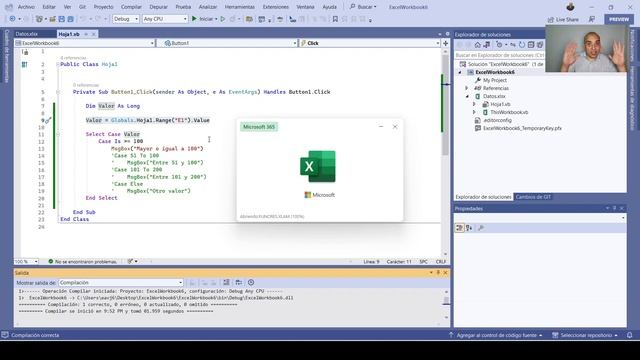The height and width of the screenshot is (360, 640).
Task: Click the Alphabetical sort icon in Propiedades panel
Action: coord(469,228)
